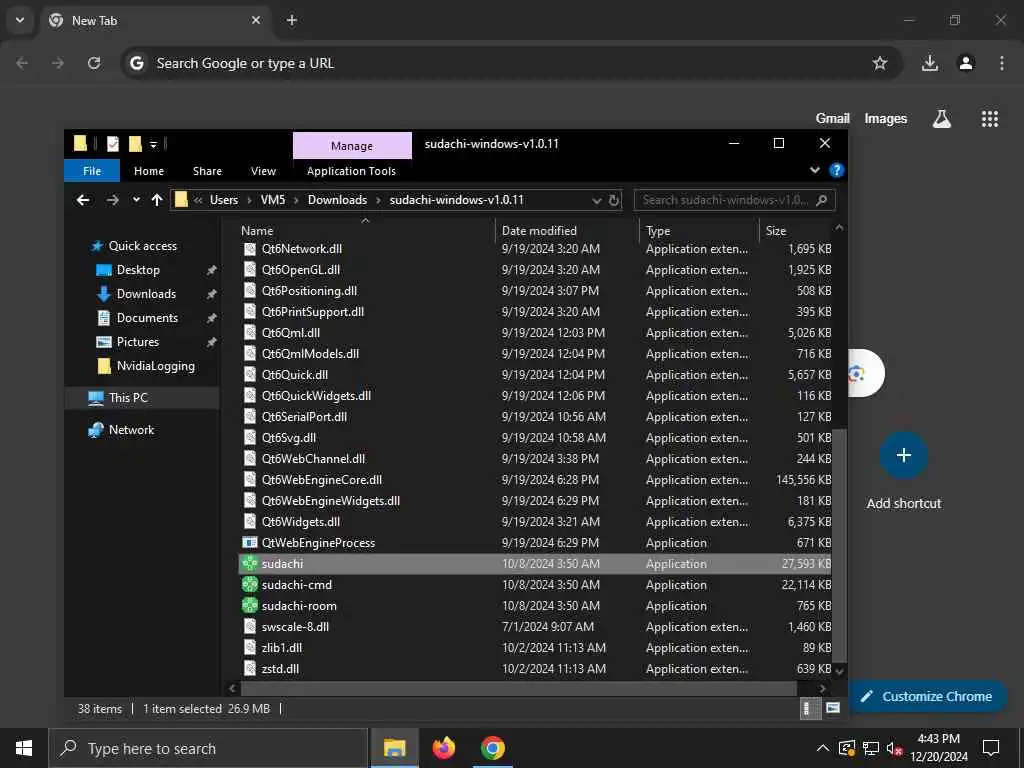Viewport: 1024px width, 768px height.
Task: Expand breadcrumb arrow after VM5
Action: [x=296, y=200]
